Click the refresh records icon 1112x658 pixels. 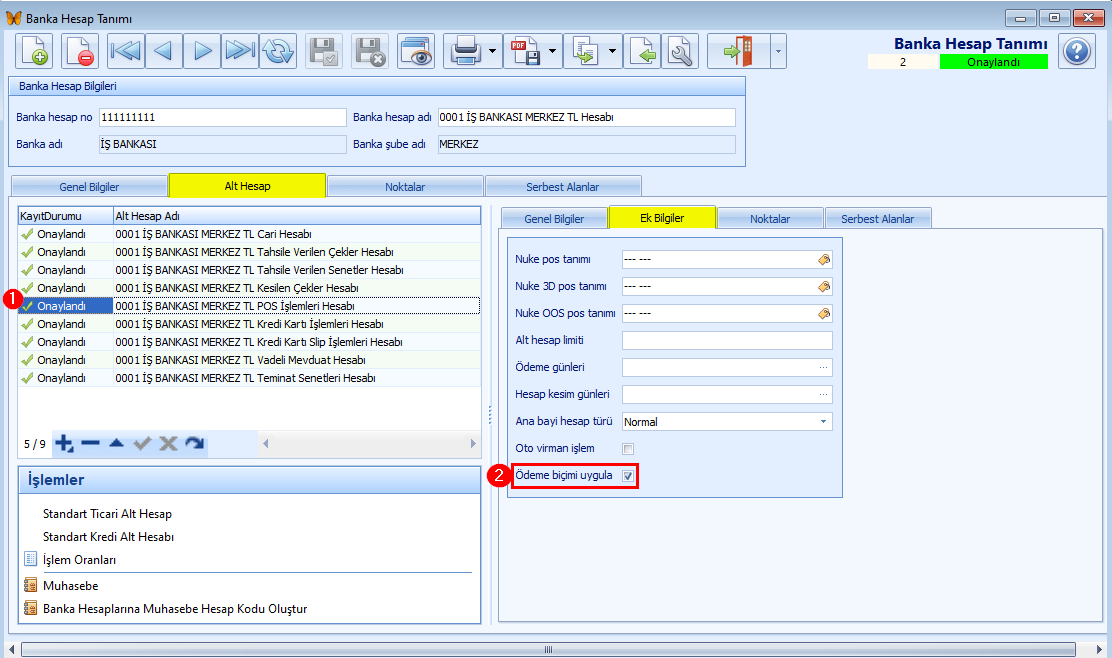tap(278, 51)
